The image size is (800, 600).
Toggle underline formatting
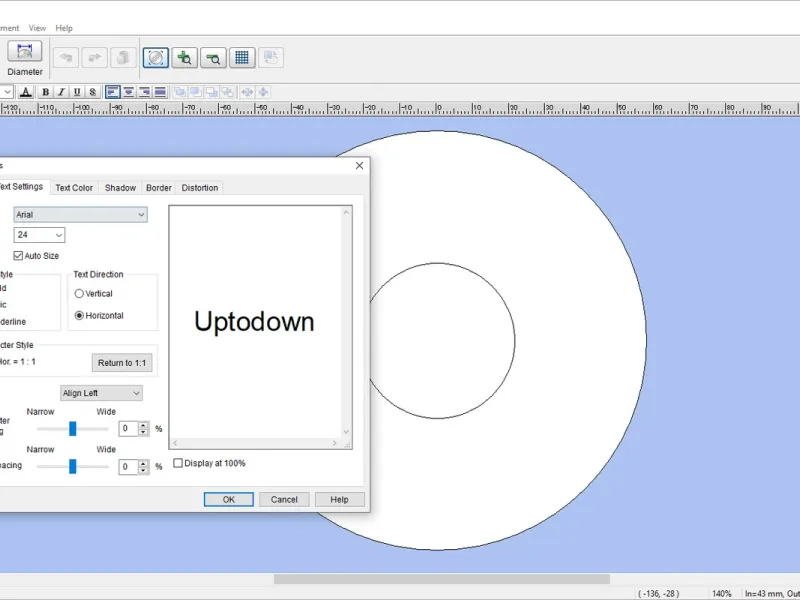[77, 92]
